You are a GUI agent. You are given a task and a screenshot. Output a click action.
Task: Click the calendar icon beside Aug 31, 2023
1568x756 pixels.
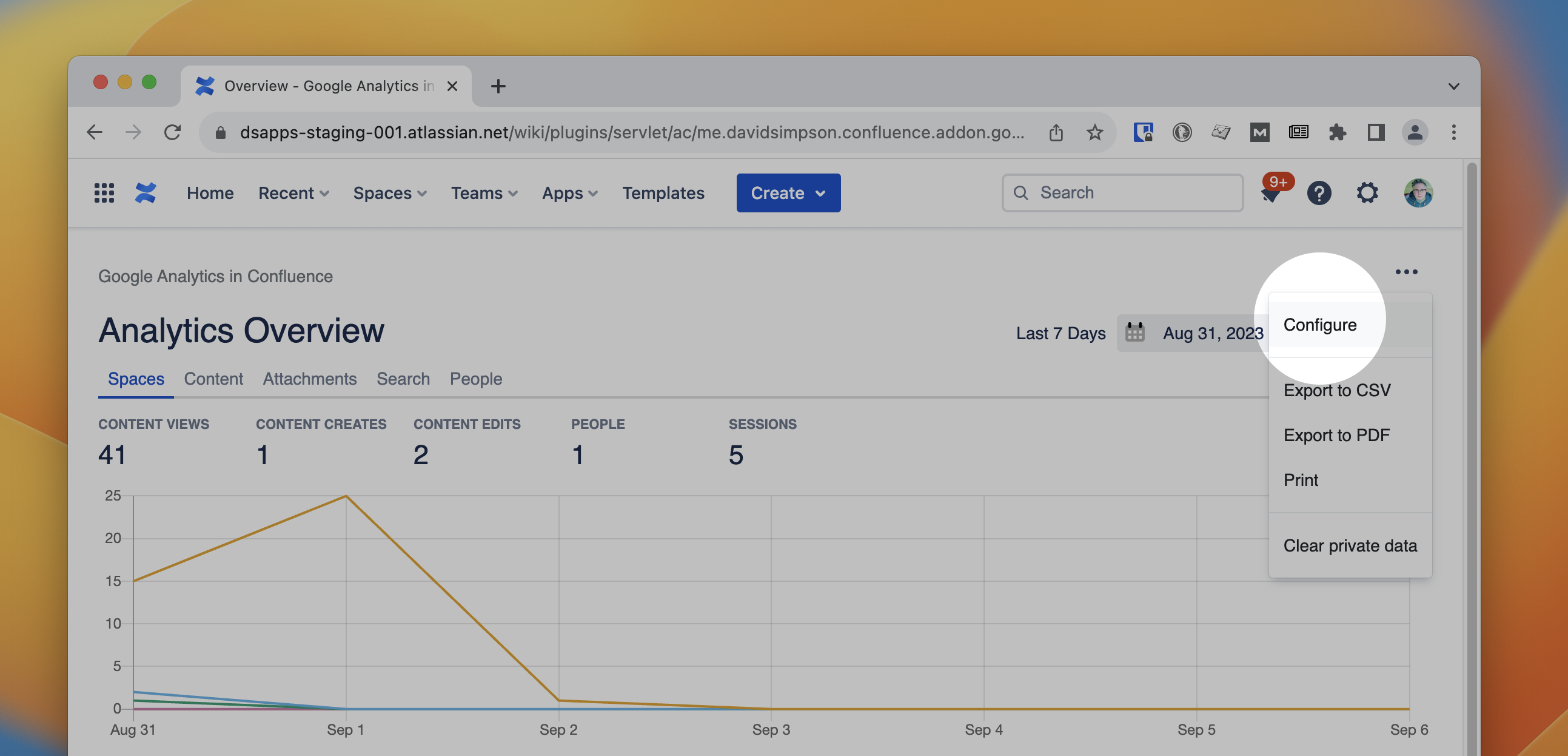(x=1134, y=332)
